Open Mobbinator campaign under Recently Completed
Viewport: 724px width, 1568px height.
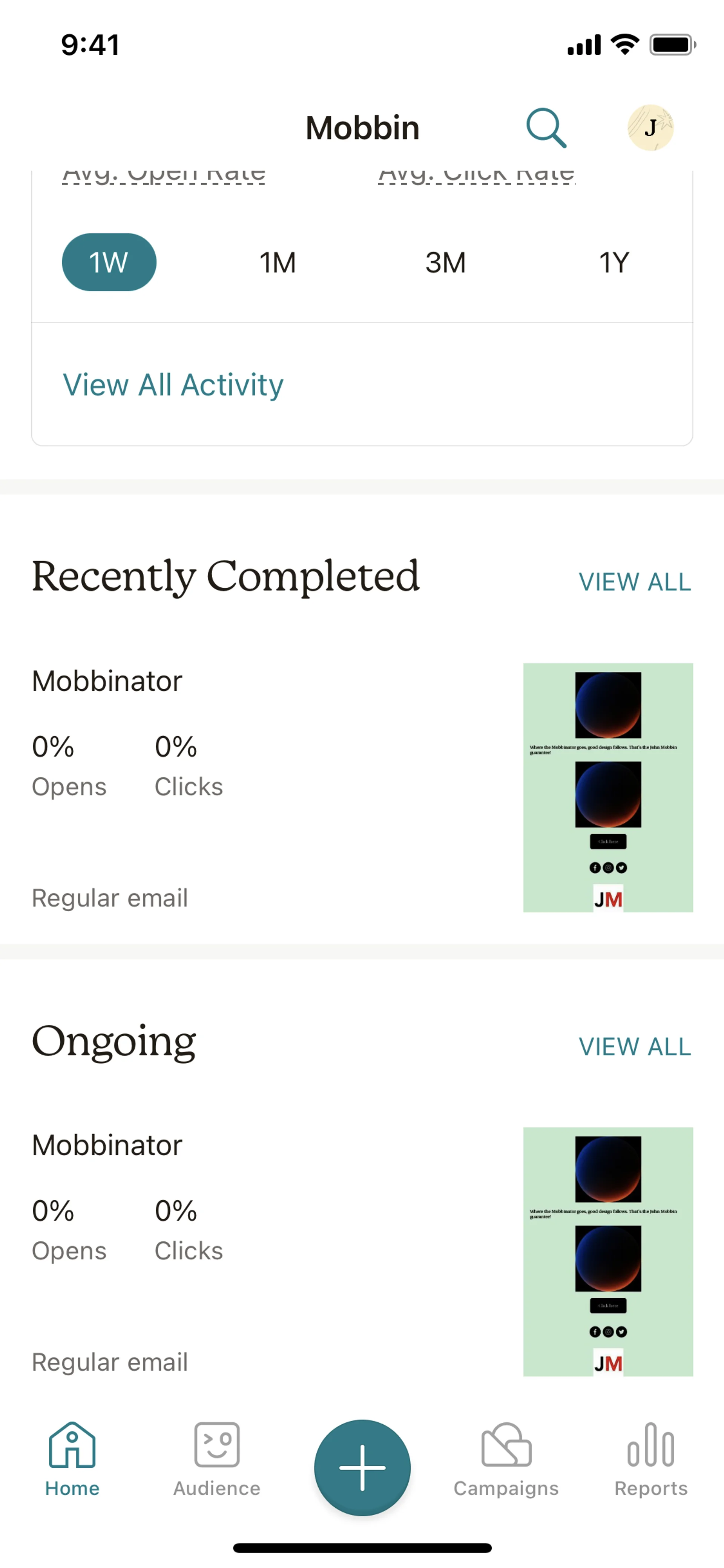pyautogui.click(x=107, y=681)
